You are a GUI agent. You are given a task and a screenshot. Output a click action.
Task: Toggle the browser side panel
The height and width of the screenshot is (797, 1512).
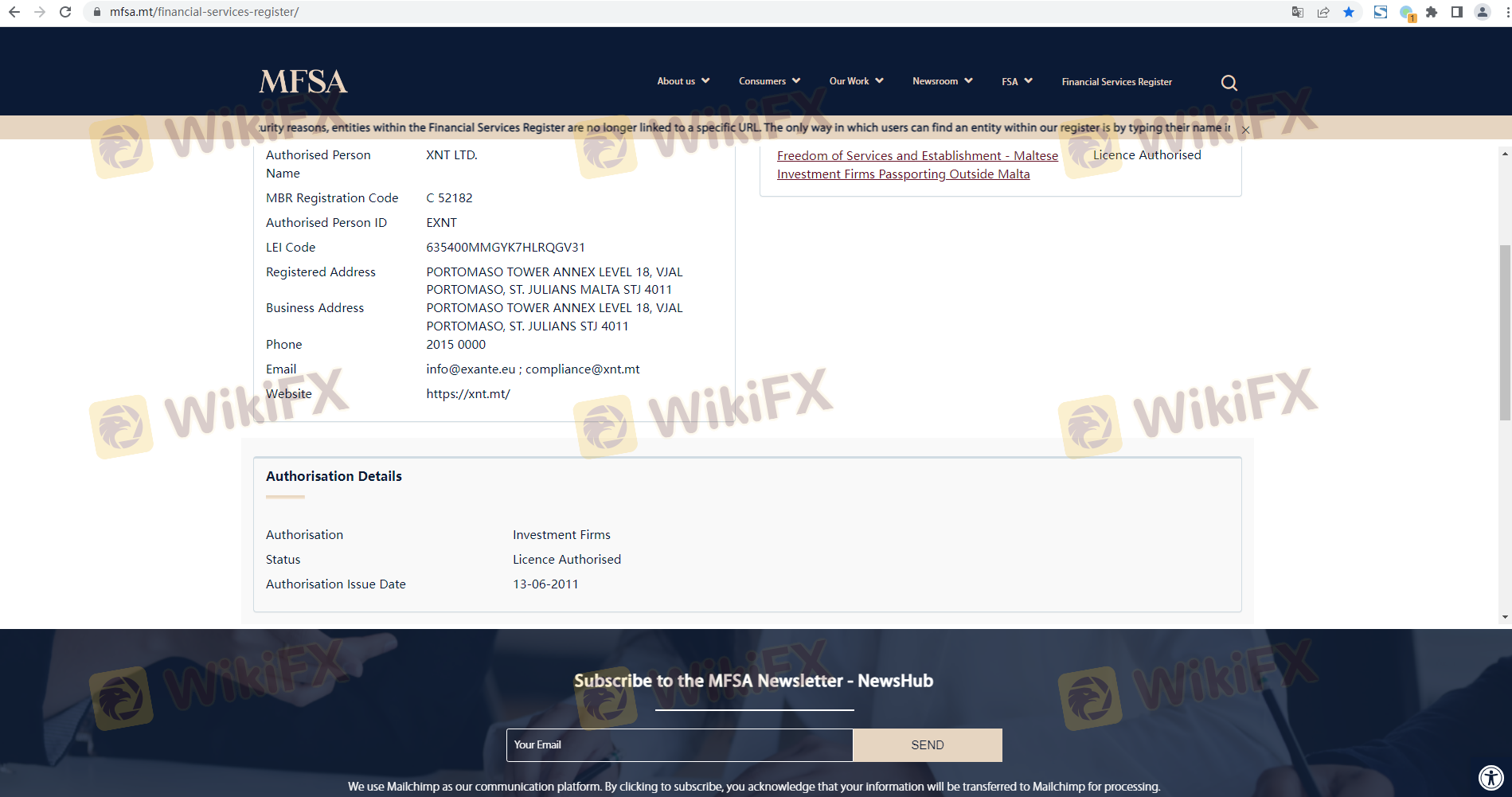1457,12
